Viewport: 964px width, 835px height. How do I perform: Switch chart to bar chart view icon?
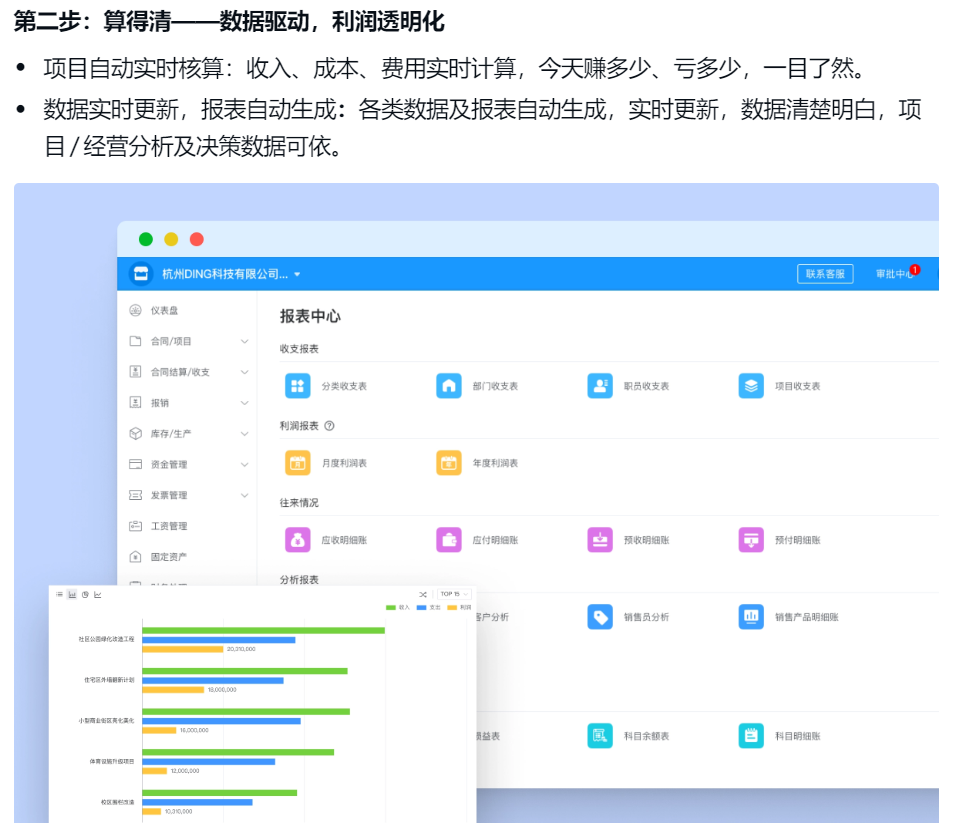coord(72,594)
